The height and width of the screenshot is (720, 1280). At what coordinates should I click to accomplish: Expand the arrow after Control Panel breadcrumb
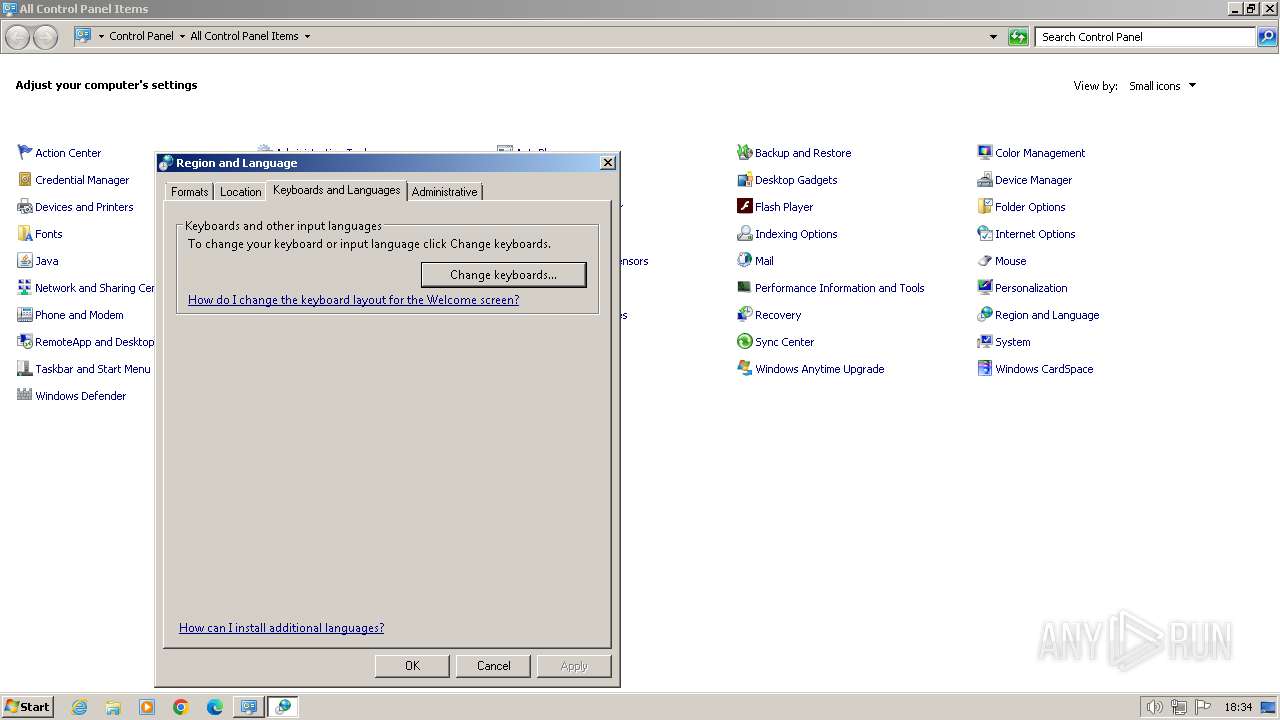182,36
